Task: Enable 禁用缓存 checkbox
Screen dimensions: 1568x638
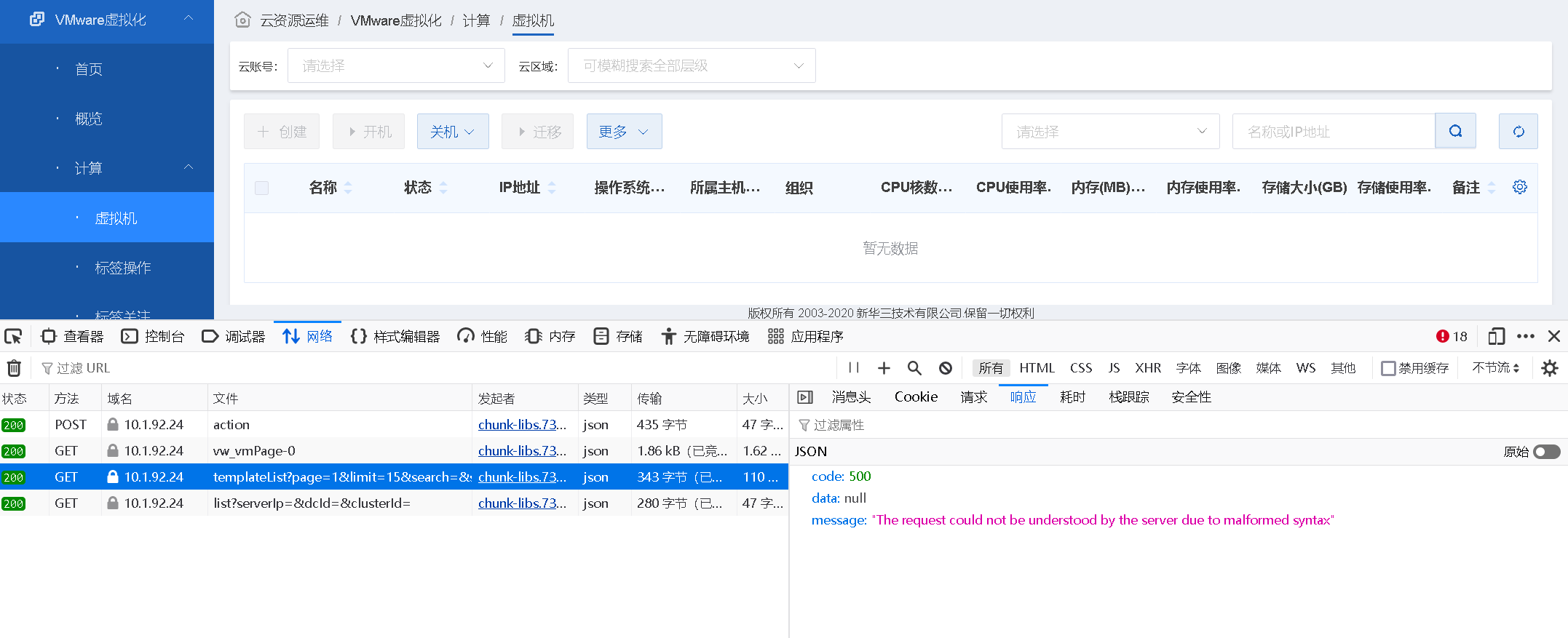Action: [1389, 368]
